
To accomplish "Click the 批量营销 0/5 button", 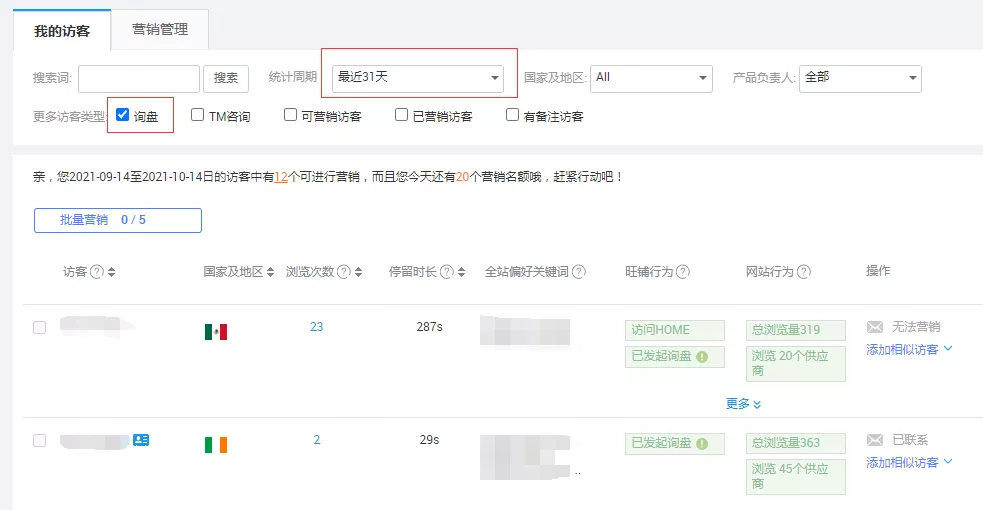I will pos(118,220).
